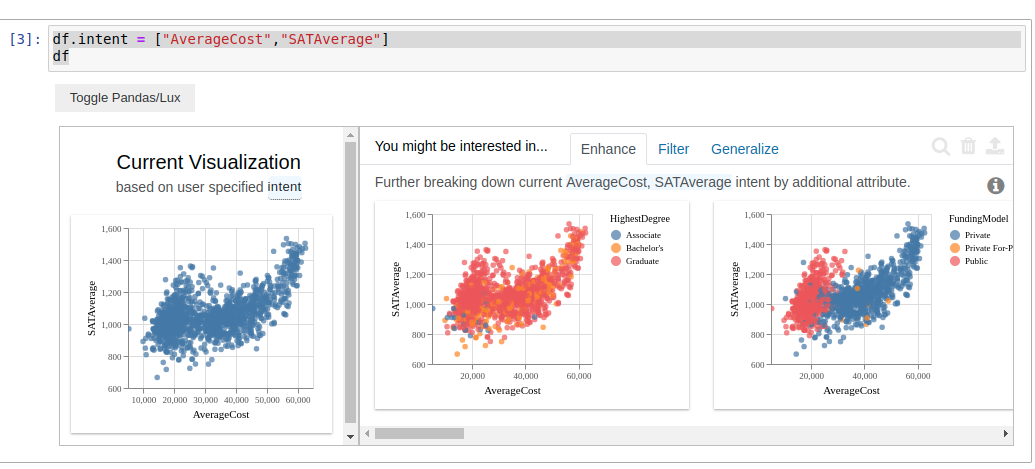Switch to the Enhance tab

click(x=608, y=149)
